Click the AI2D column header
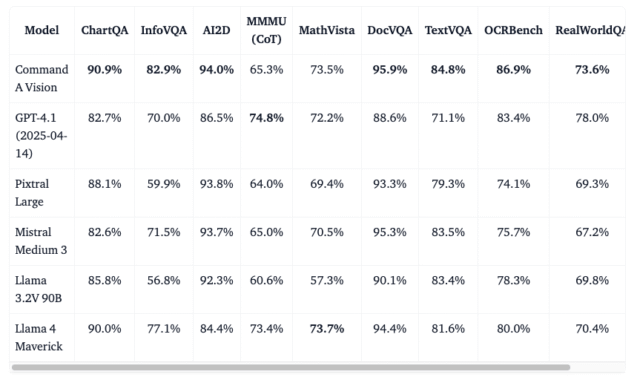640x386 pixels. click(x=216, y=30)
